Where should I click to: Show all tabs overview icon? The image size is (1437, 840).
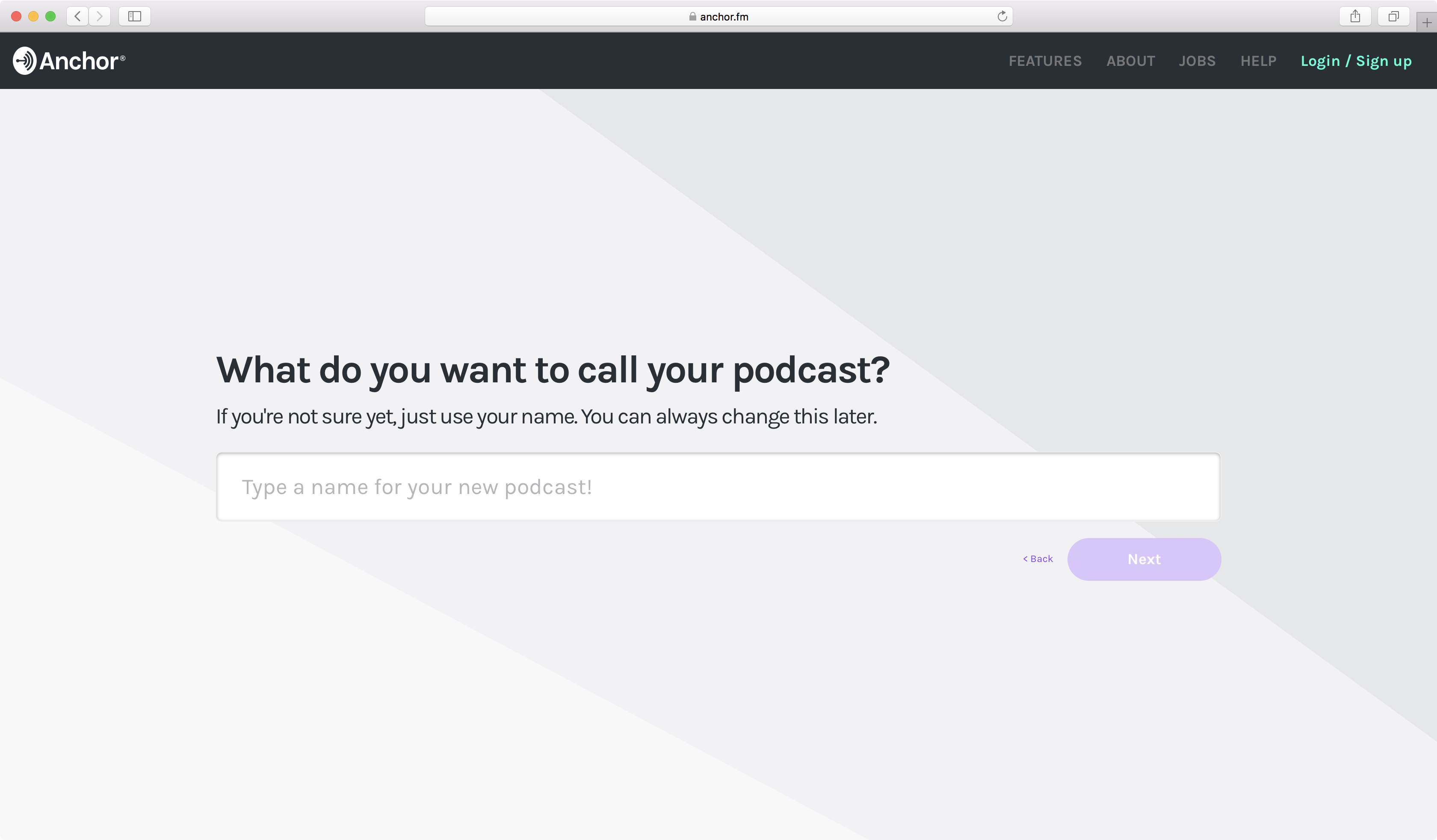coord(1393,17)
